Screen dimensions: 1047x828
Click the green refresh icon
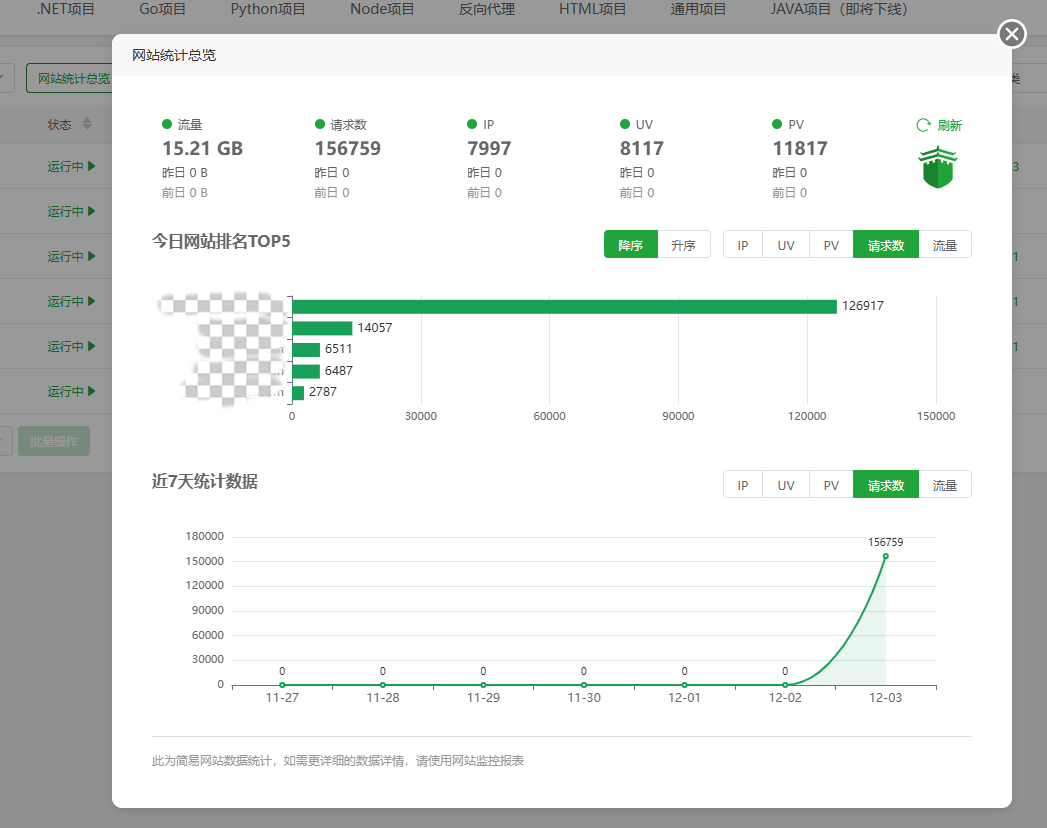coord(924,126)
